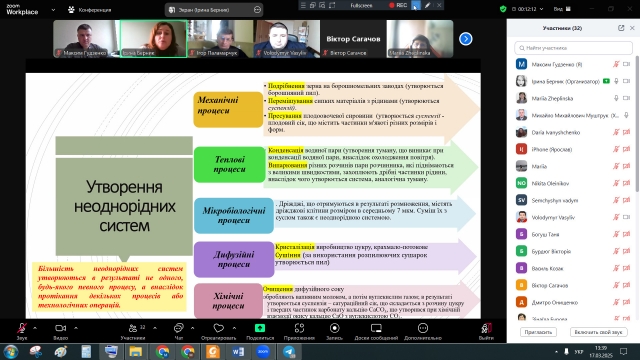Close the participants panel

632,28
